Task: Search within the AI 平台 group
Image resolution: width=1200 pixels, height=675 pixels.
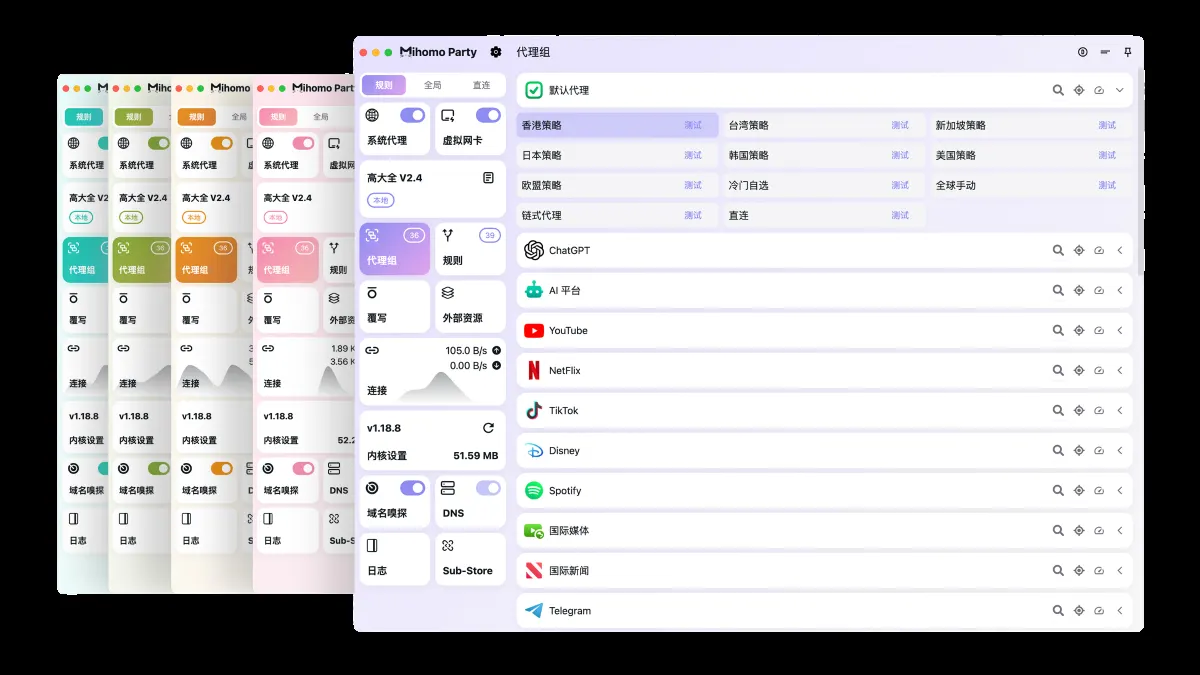Action: pos(1058,290)
